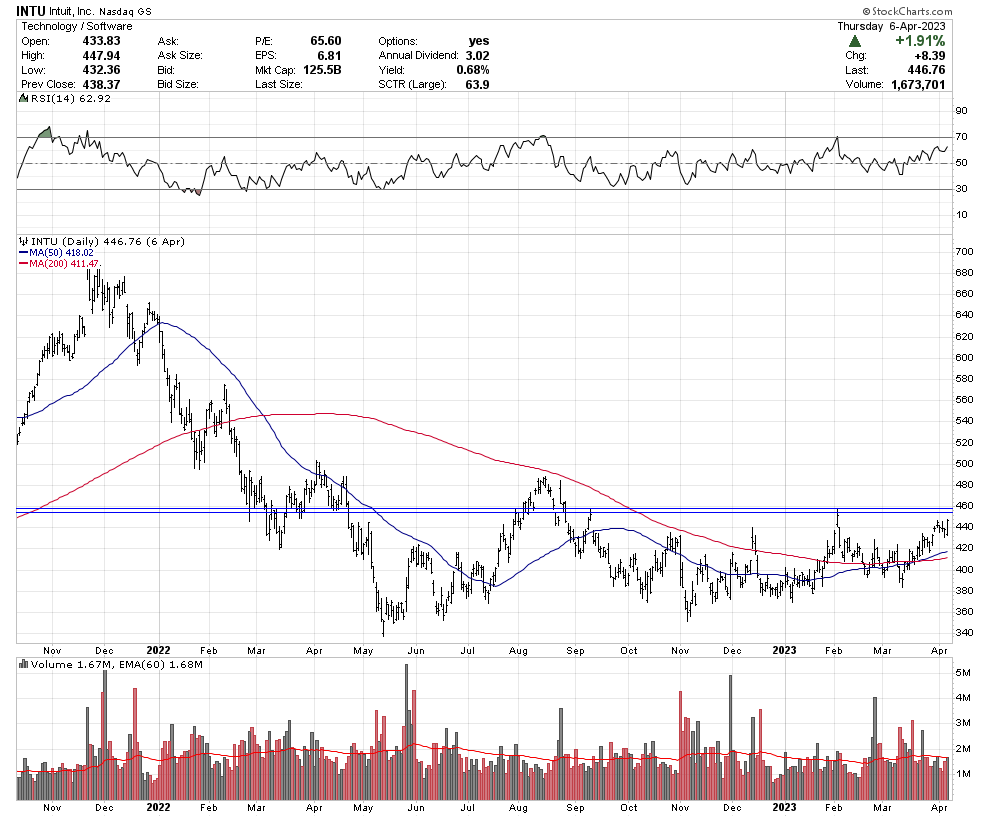The height and width of the screenshot is (817, 990).
Task: Click the RSI 70 axis level label
Action: click(x=961, y=136)
